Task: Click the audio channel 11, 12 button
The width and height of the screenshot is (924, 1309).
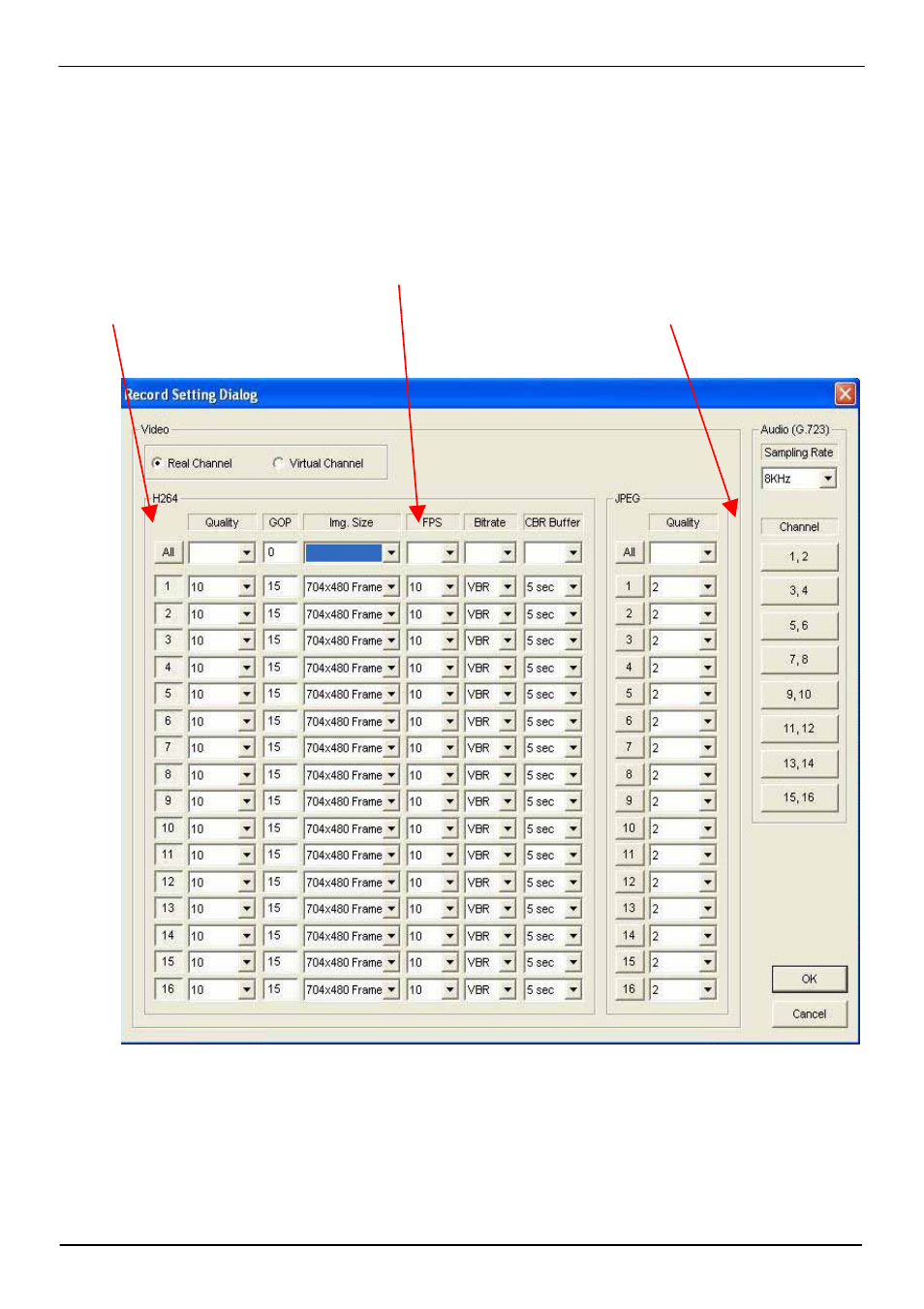Action: pos(799,729)
